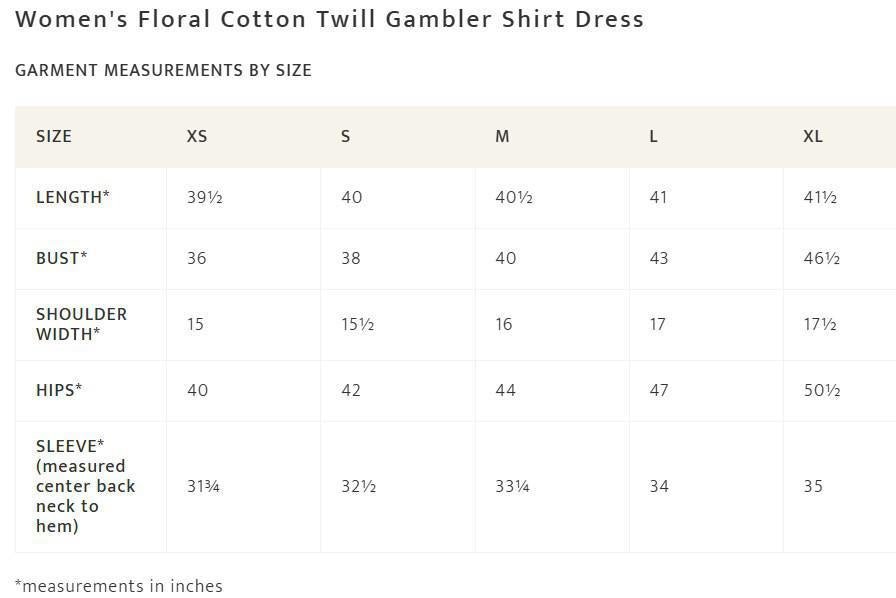Click the Garment Measurements By Size heading
Image resolution: width=896 pixels, height=598 pixels.
(x=163, y=70)
